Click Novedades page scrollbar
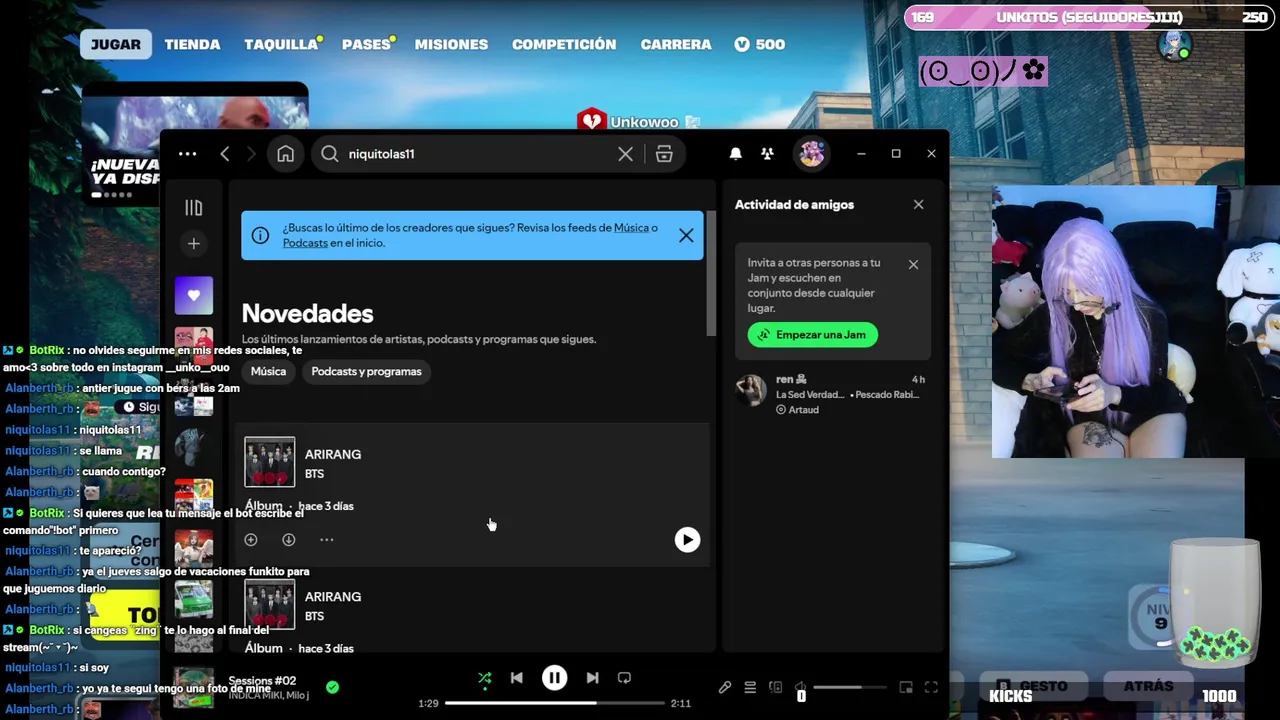 711,273
